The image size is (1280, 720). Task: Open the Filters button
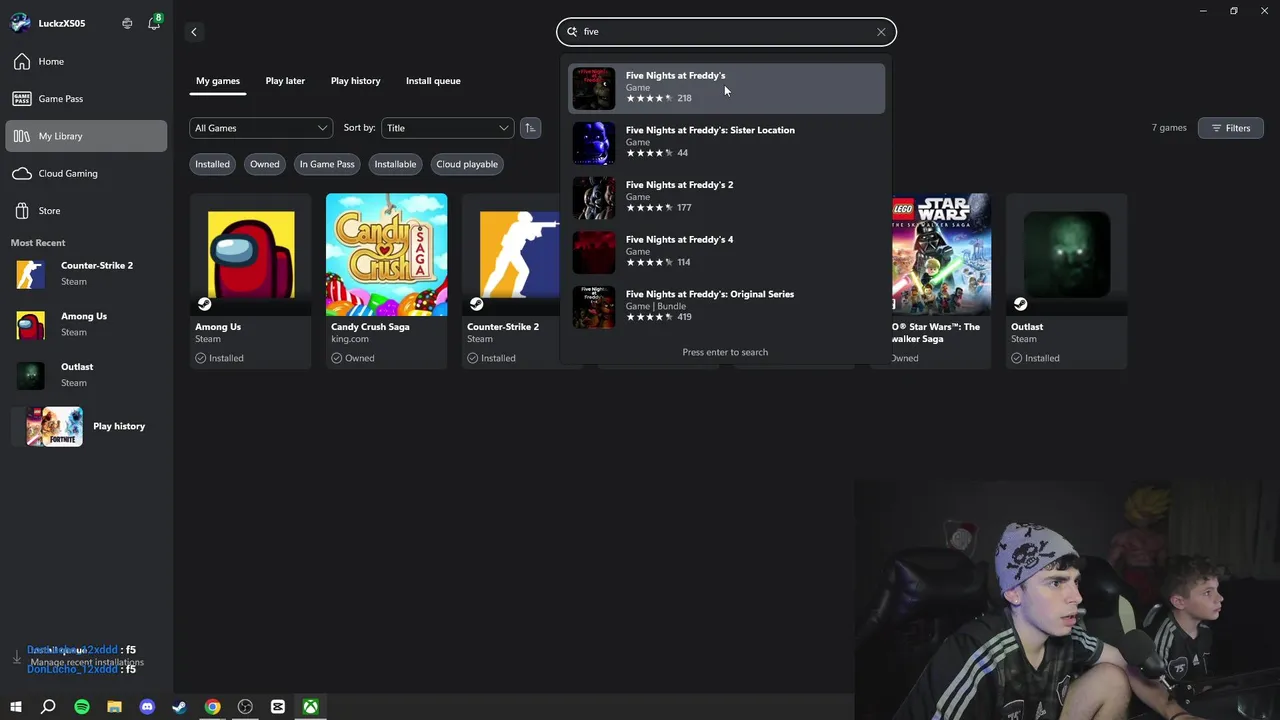tap(1231, 128)
